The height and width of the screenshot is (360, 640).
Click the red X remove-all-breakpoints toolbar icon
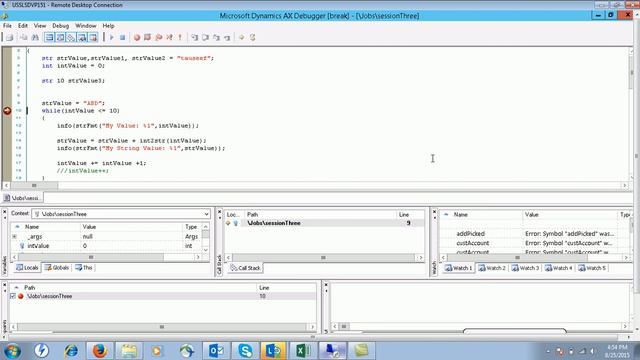(169, 38)
